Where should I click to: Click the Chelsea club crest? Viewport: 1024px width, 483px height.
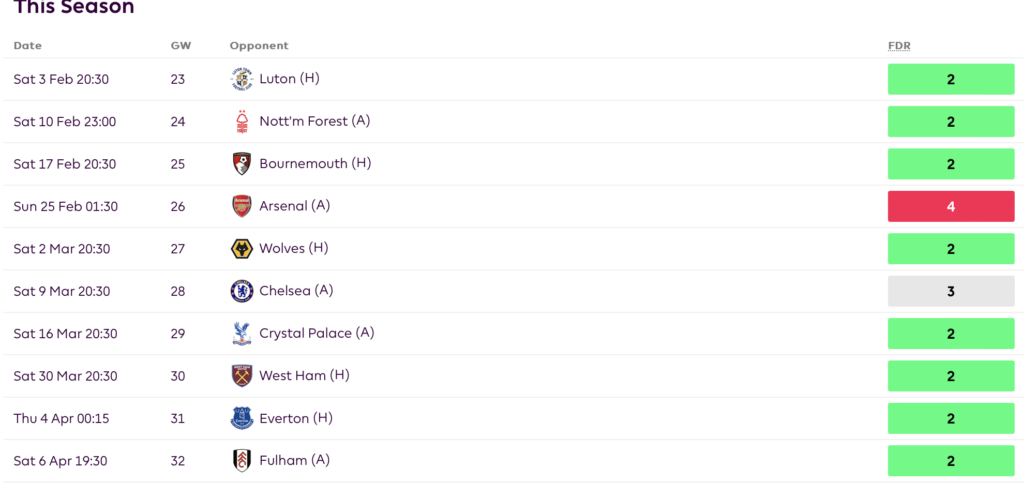point(241,291)
